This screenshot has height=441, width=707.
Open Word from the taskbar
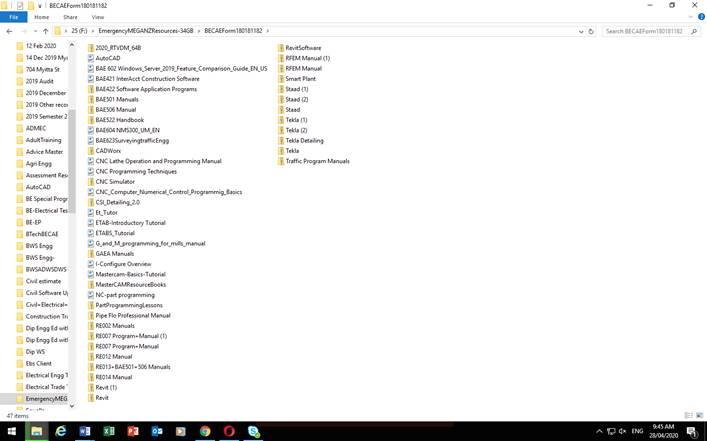[x=84, y=432]
